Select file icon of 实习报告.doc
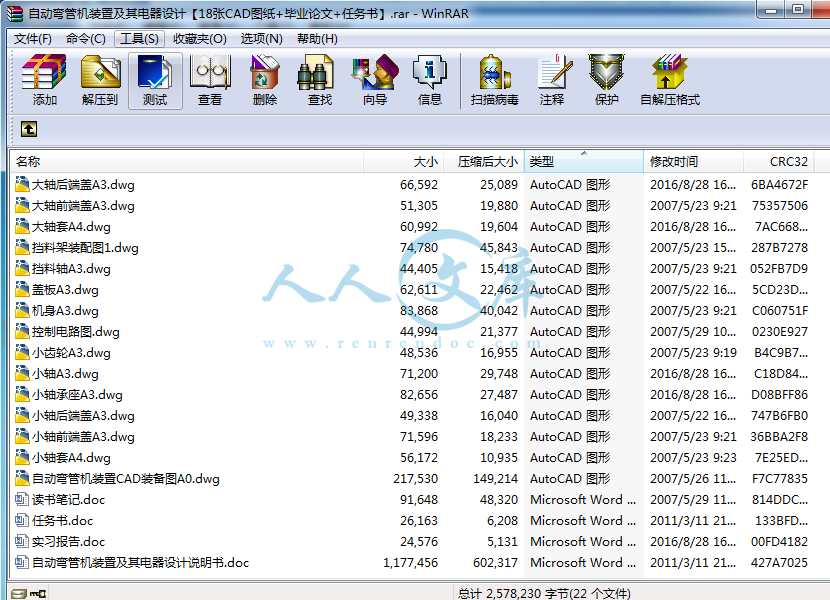The width and height of the screenshot is (830, 600). tap(22, 541)
